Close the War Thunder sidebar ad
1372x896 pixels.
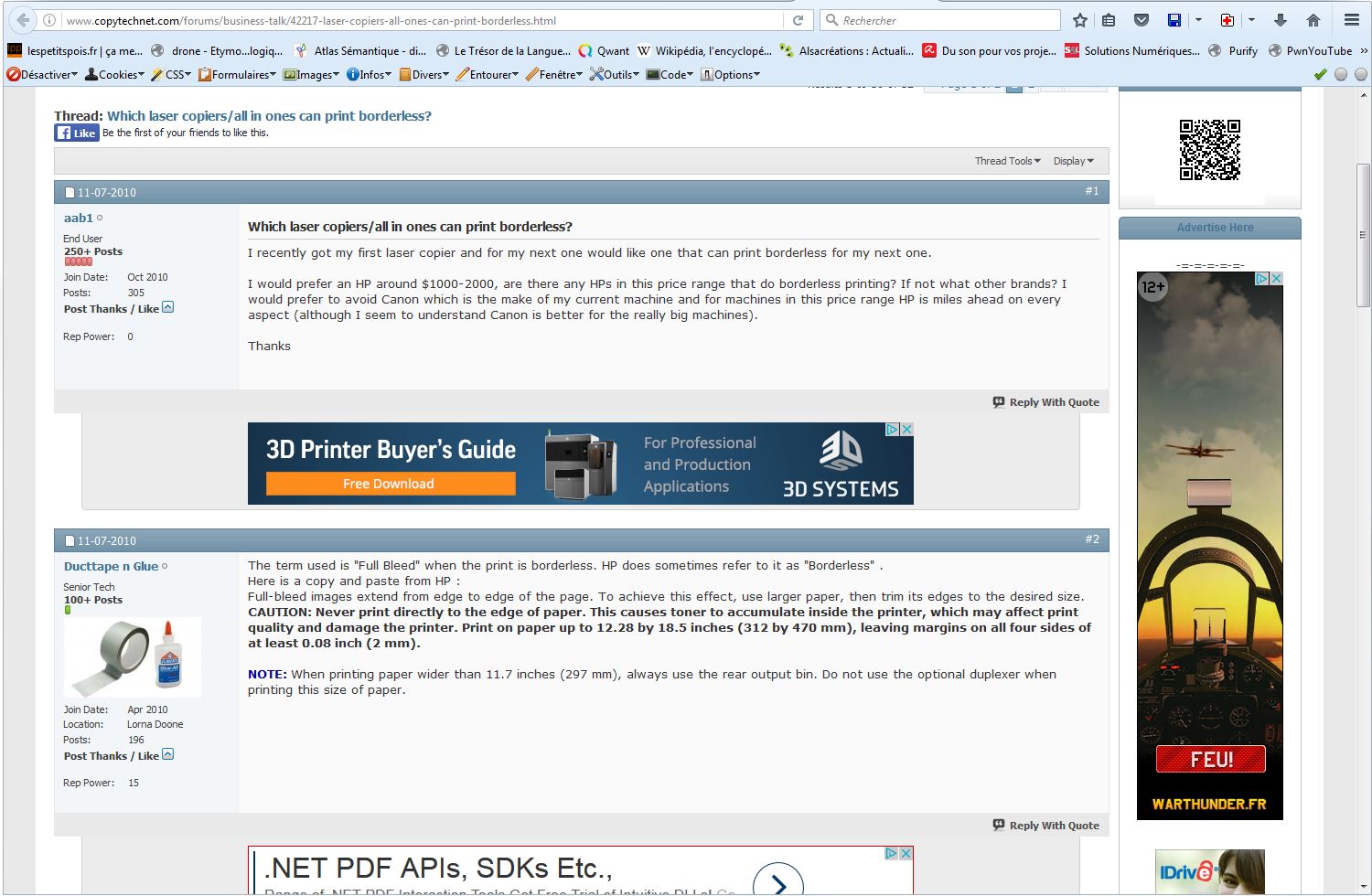[x=1276, y=278]
